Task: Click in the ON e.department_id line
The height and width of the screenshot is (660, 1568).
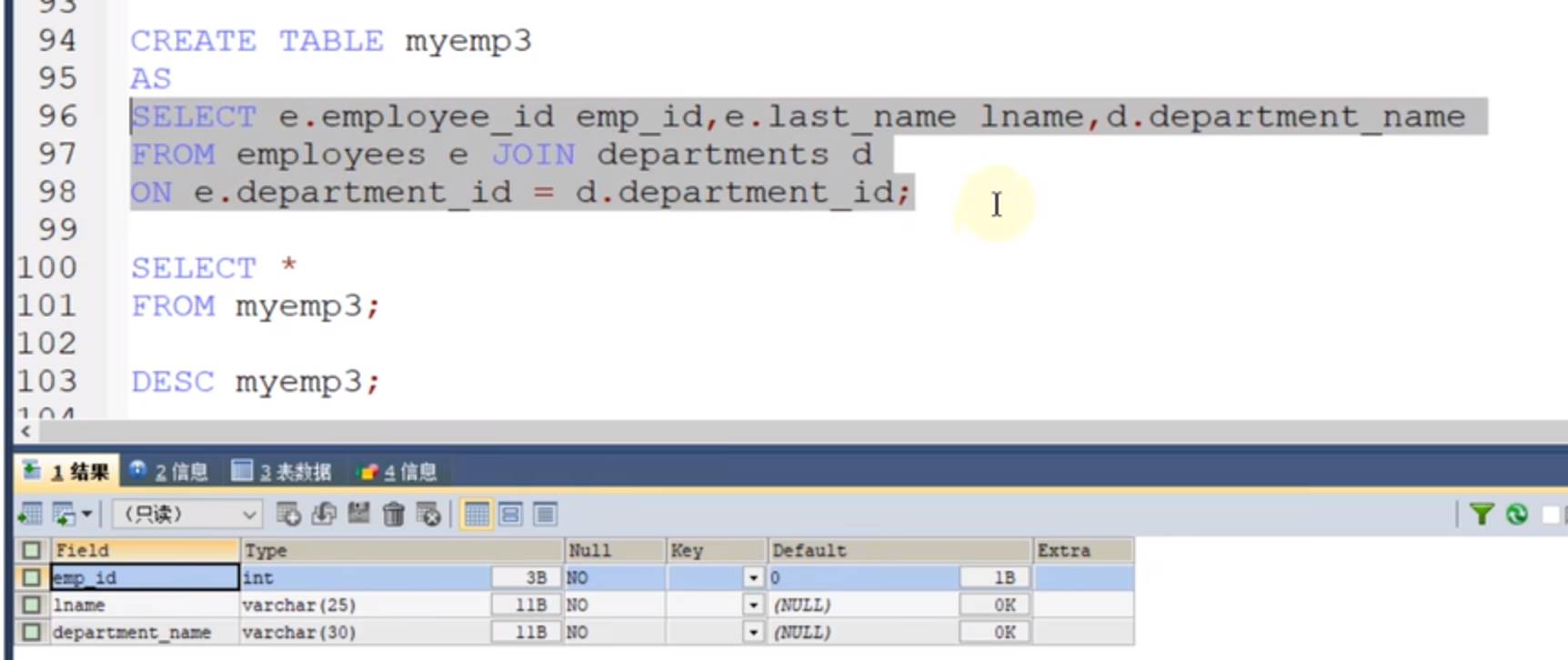Action: pos(520,193)
